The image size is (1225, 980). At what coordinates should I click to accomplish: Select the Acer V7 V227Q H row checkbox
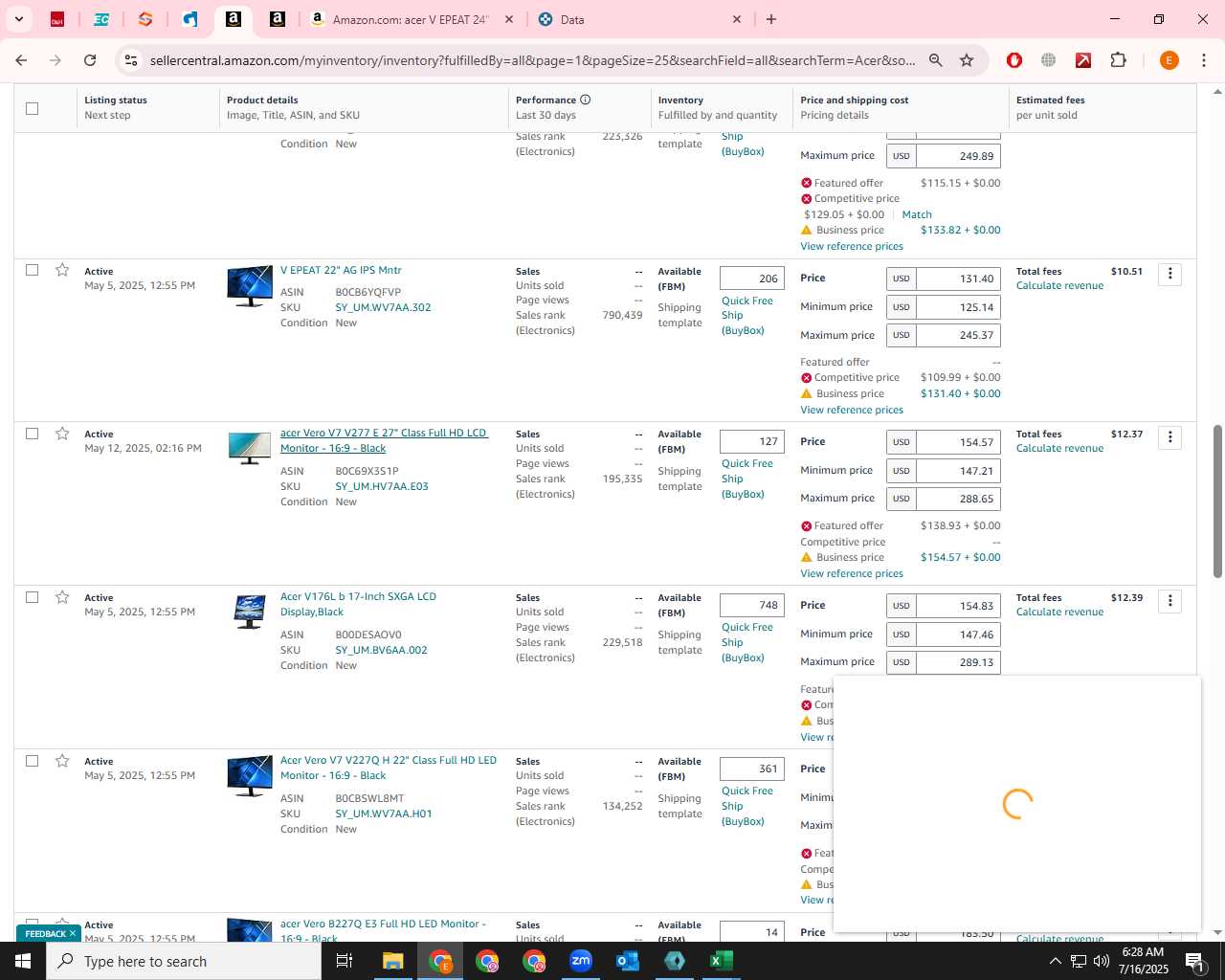[32, 761]
